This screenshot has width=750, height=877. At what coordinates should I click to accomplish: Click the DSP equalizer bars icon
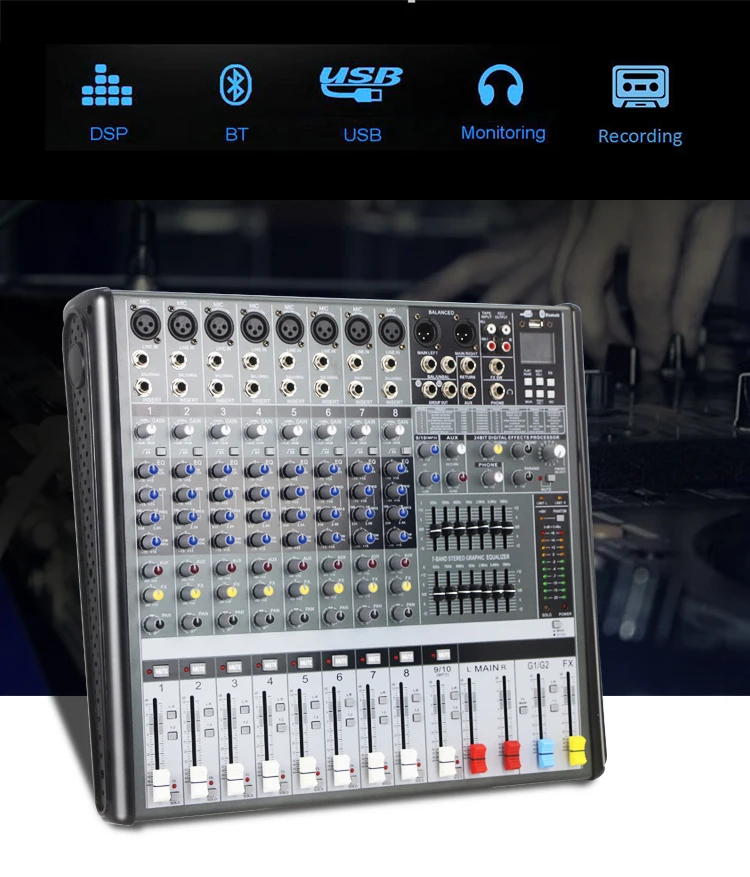point(107,85)
